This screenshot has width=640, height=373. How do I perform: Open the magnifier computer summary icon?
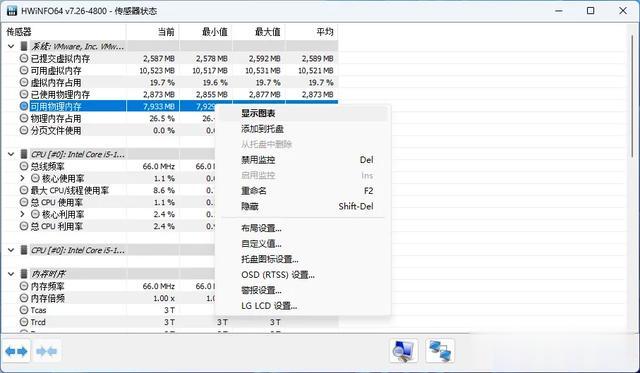[x=403, y=351]
